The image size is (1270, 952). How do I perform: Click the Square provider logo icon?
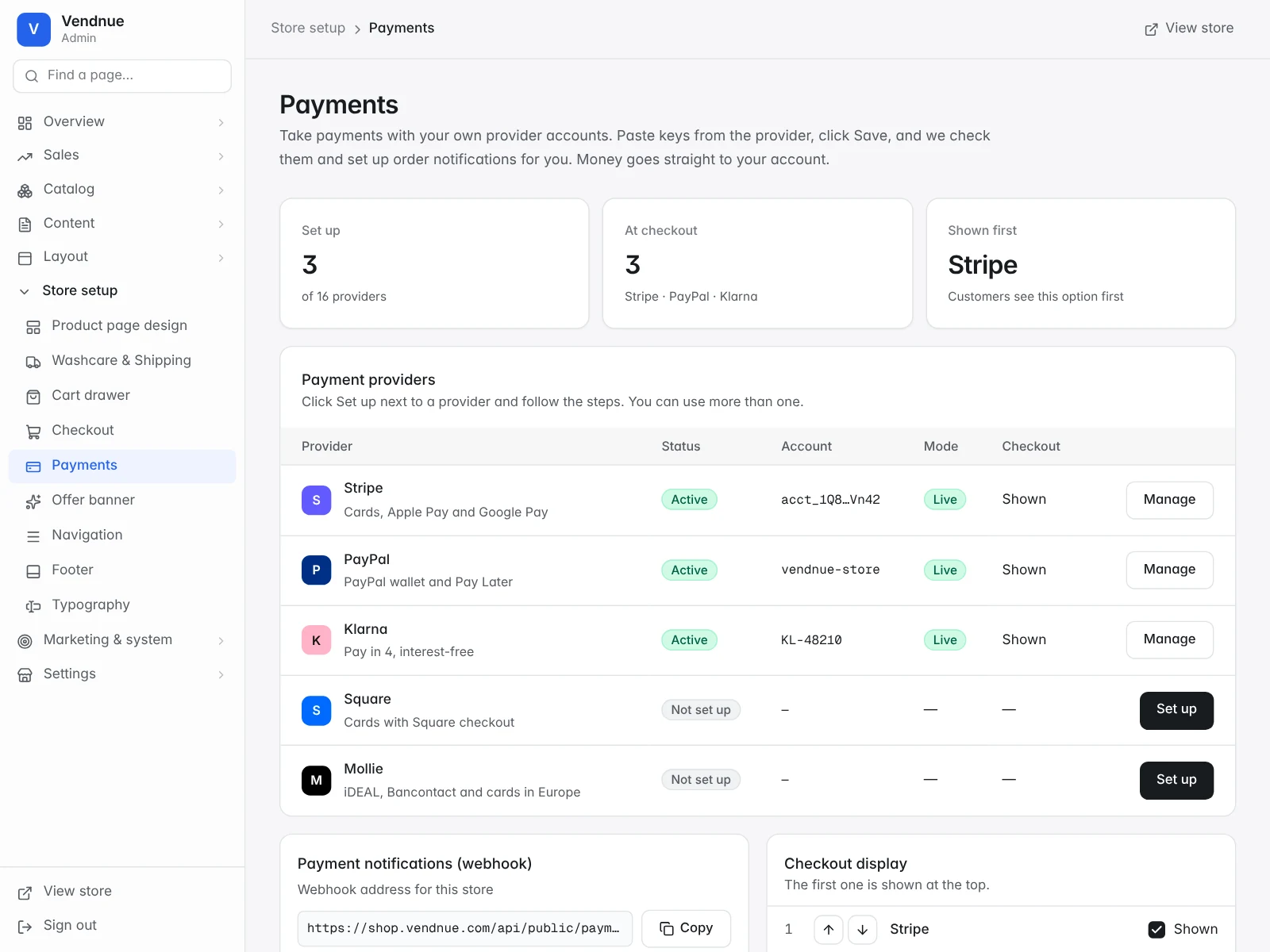(316, 710)
